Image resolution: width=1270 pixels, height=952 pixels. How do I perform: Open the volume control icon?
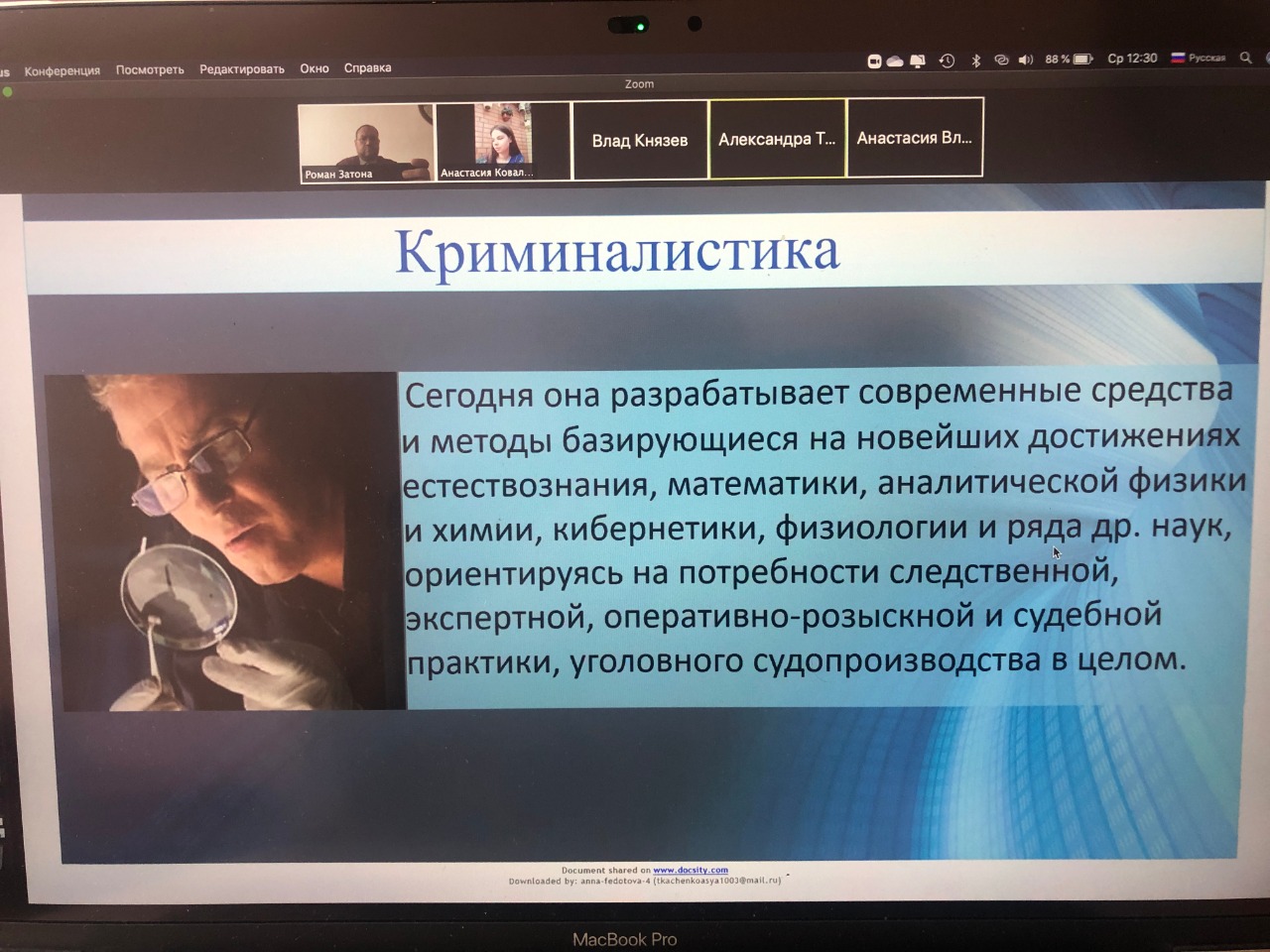1025,59
